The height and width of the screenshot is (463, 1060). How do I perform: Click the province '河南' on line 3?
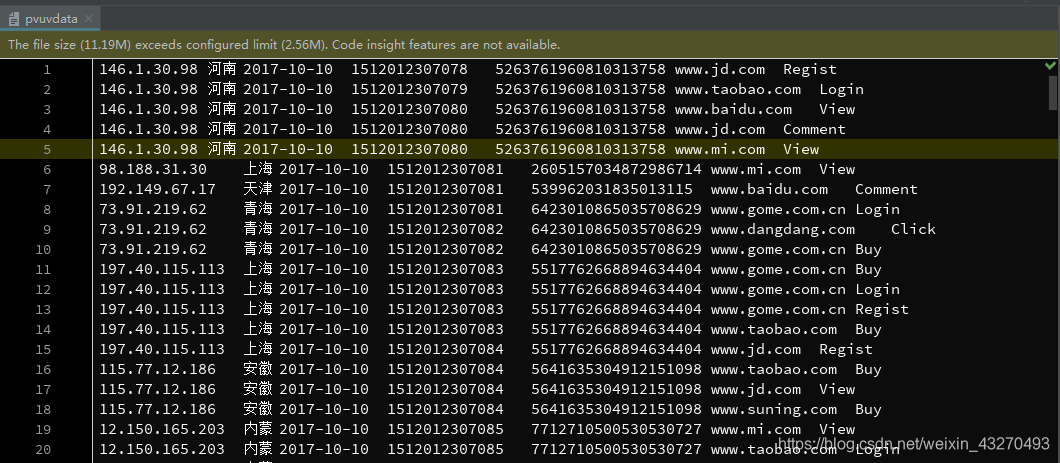(222, 109)
